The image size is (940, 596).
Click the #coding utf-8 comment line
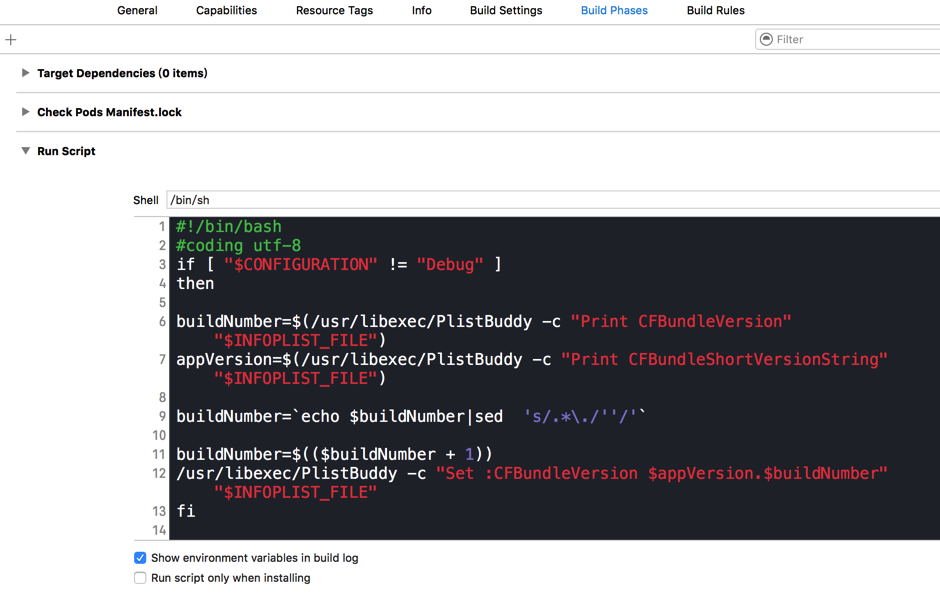coord(238,245)
